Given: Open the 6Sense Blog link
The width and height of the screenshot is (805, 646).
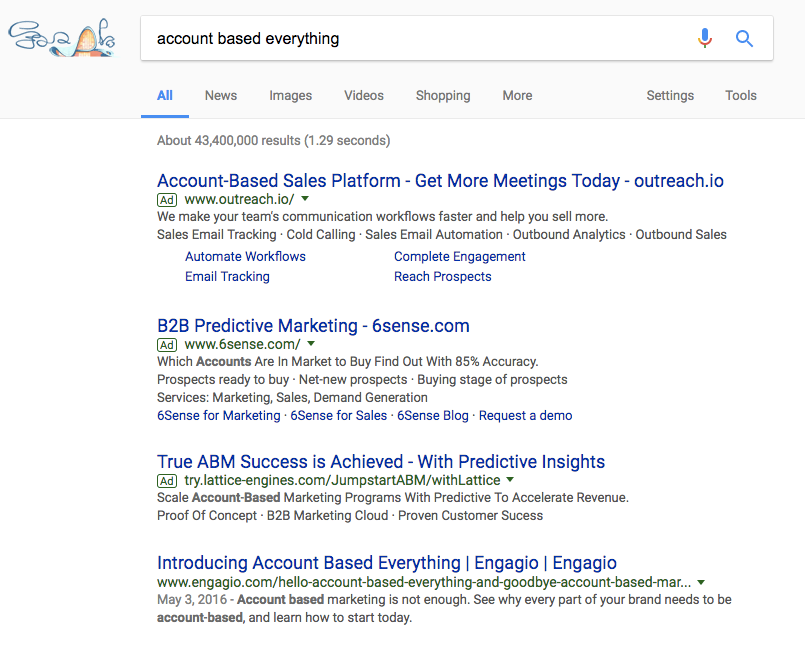Looking at the screenshot, I should (x=433, y=415).
